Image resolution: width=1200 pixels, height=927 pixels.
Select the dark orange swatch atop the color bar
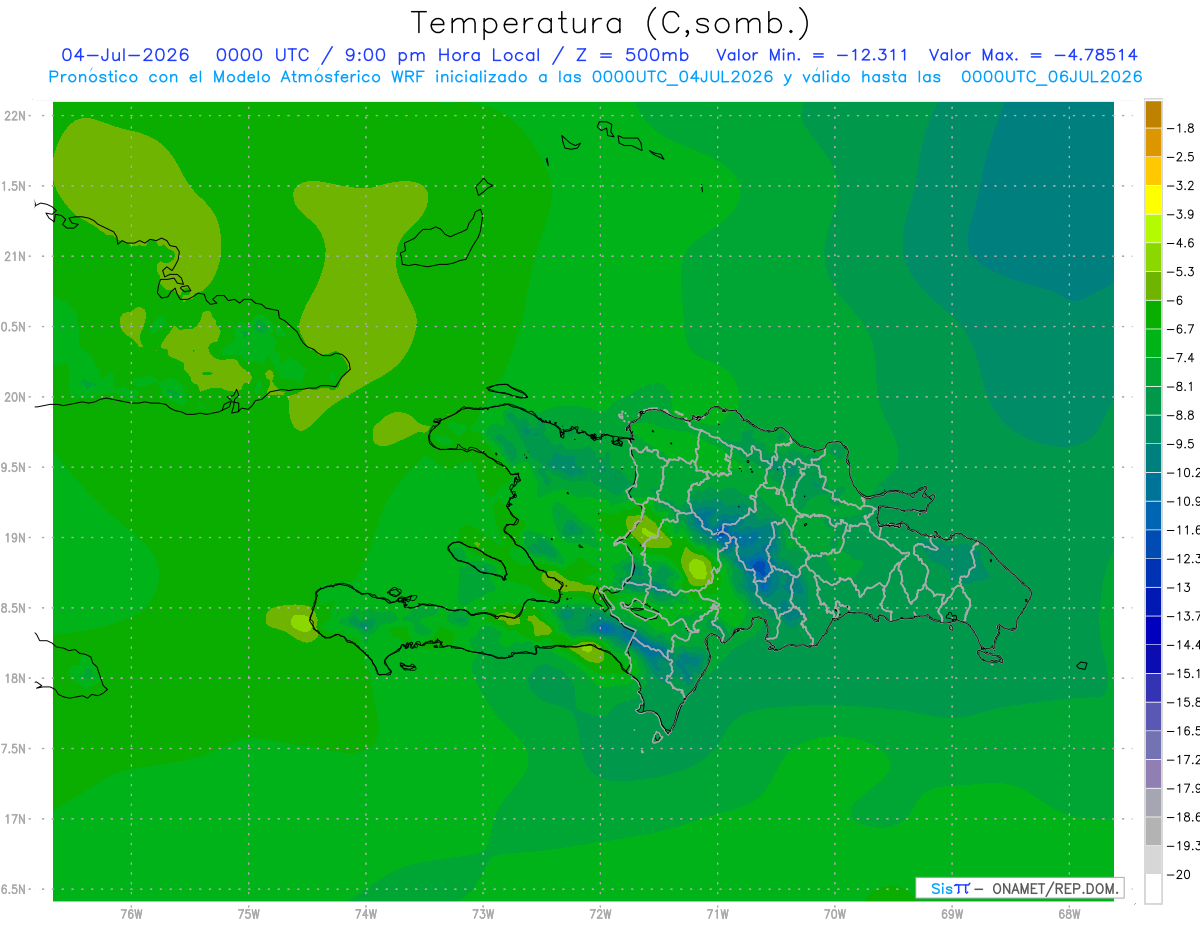pos(1153,115)
